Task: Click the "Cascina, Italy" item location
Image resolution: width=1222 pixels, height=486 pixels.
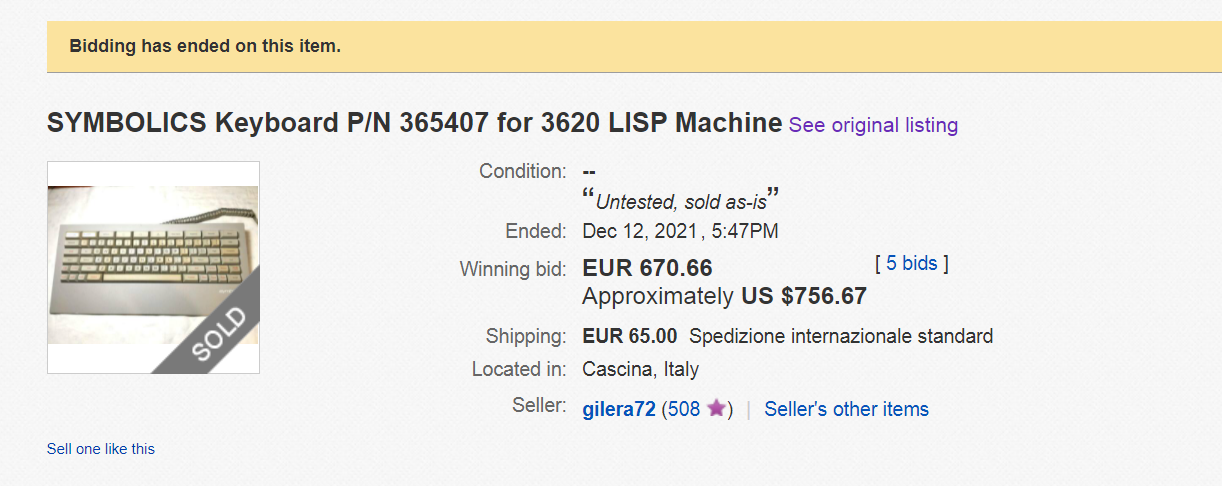Action: point(640,369)
